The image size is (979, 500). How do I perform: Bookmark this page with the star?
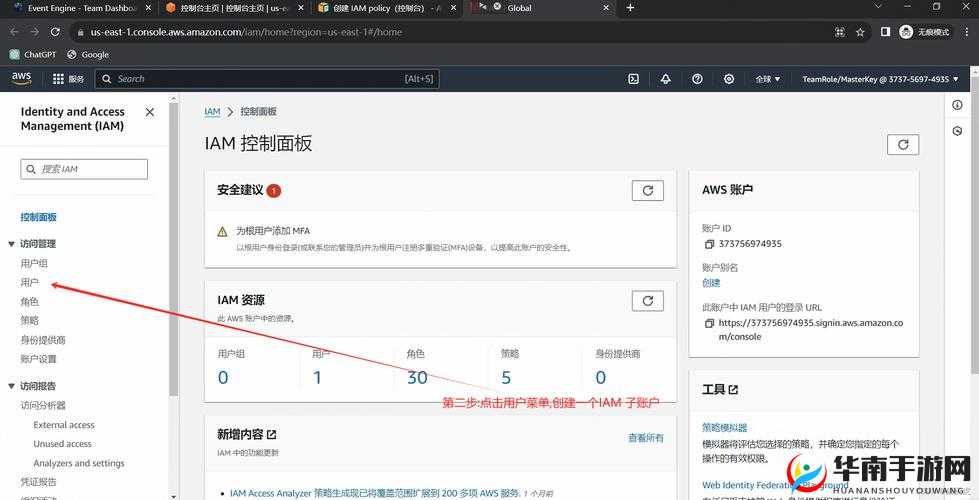(x=860, y=32)
